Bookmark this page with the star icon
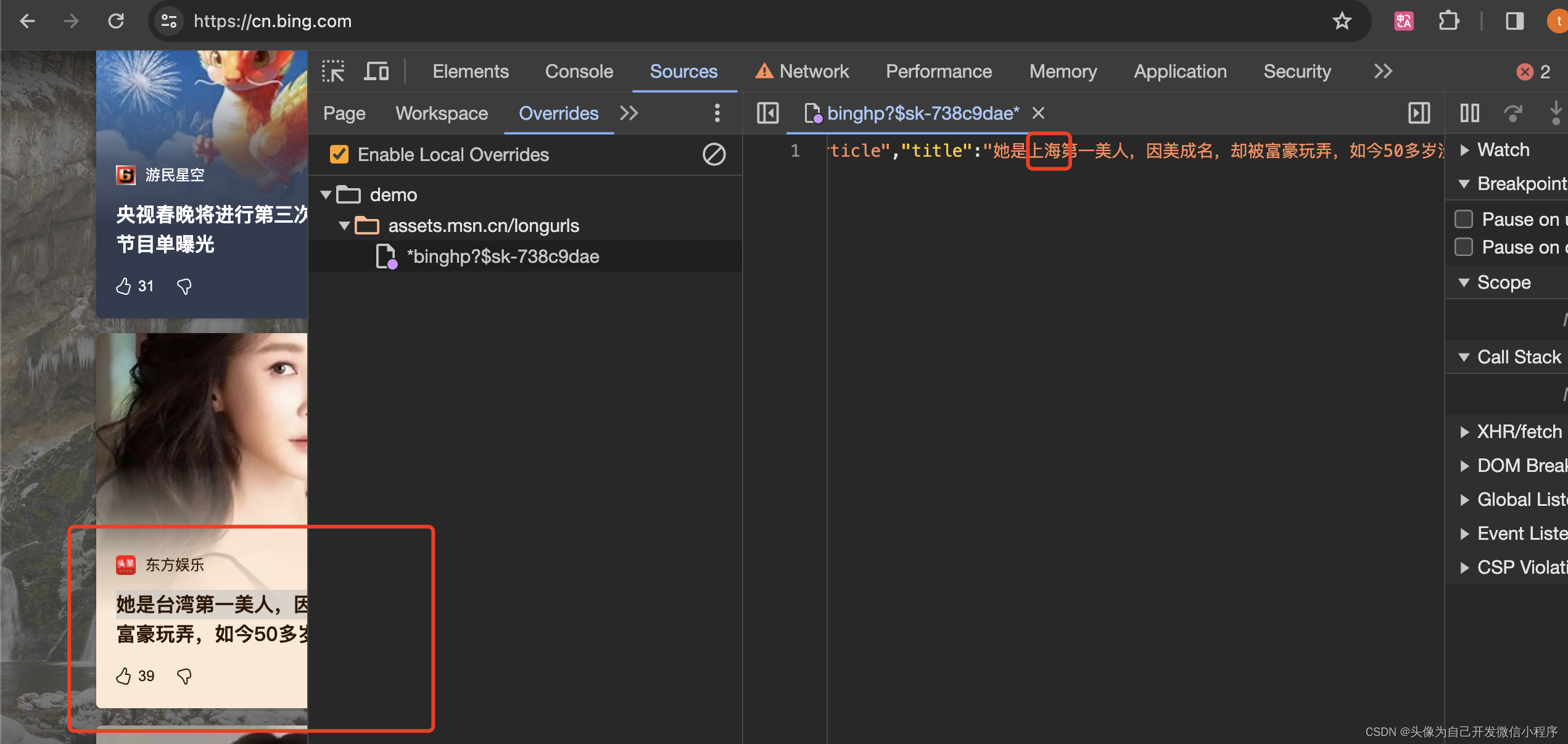Viewport: 1568px width, 744px height. tap(1342, 21)
